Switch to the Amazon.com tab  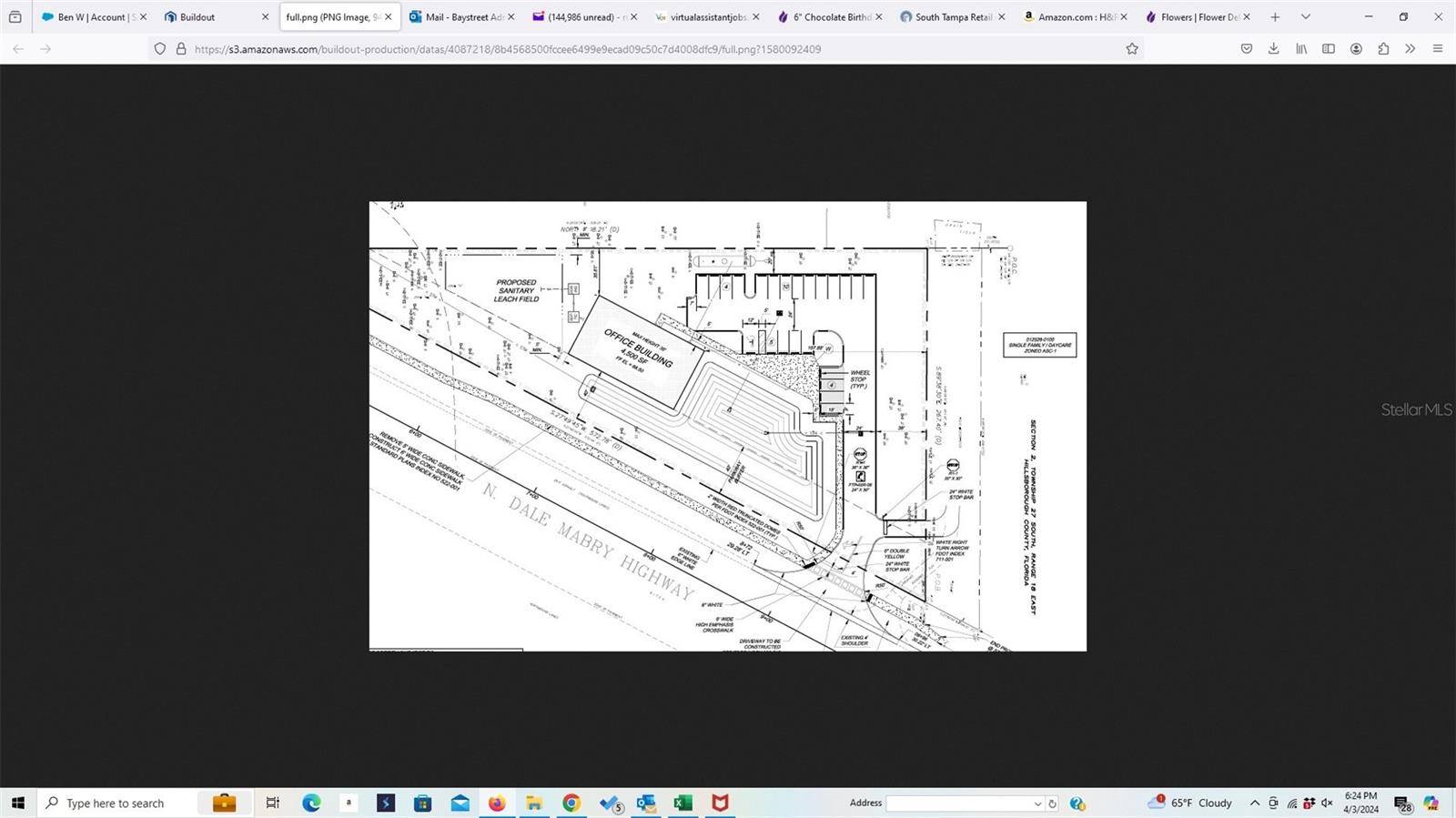(1075, 16)
